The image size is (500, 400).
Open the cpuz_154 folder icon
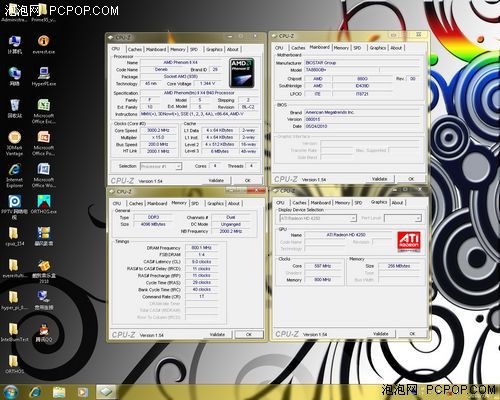point(15,236)
